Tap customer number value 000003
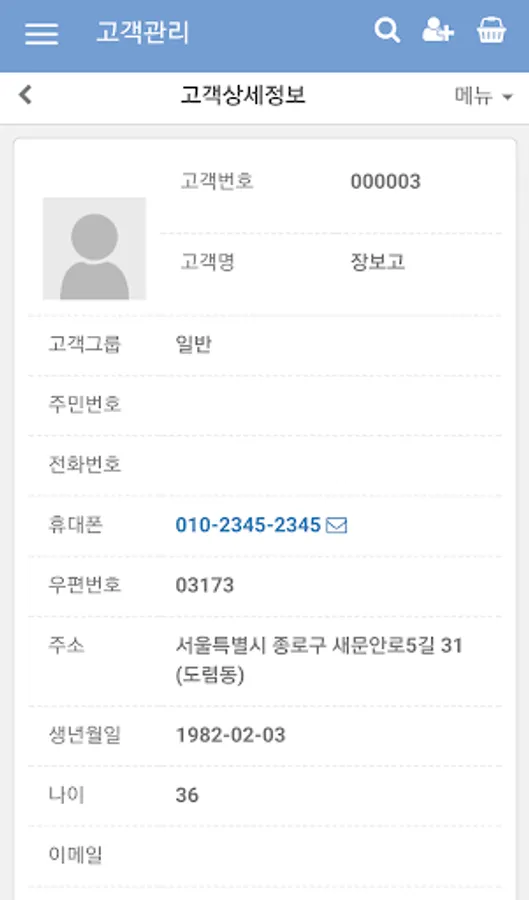 tap(386, 181)
